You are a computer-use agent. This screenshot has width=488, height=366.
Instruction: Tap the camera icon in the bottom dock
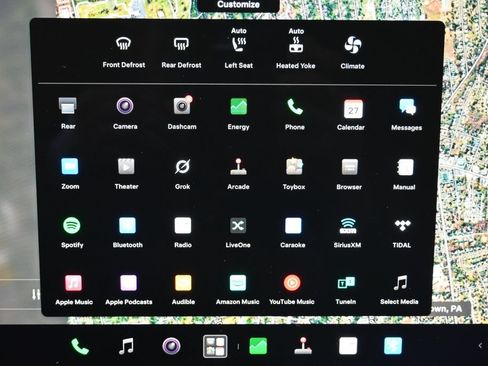tap(171, 346)
